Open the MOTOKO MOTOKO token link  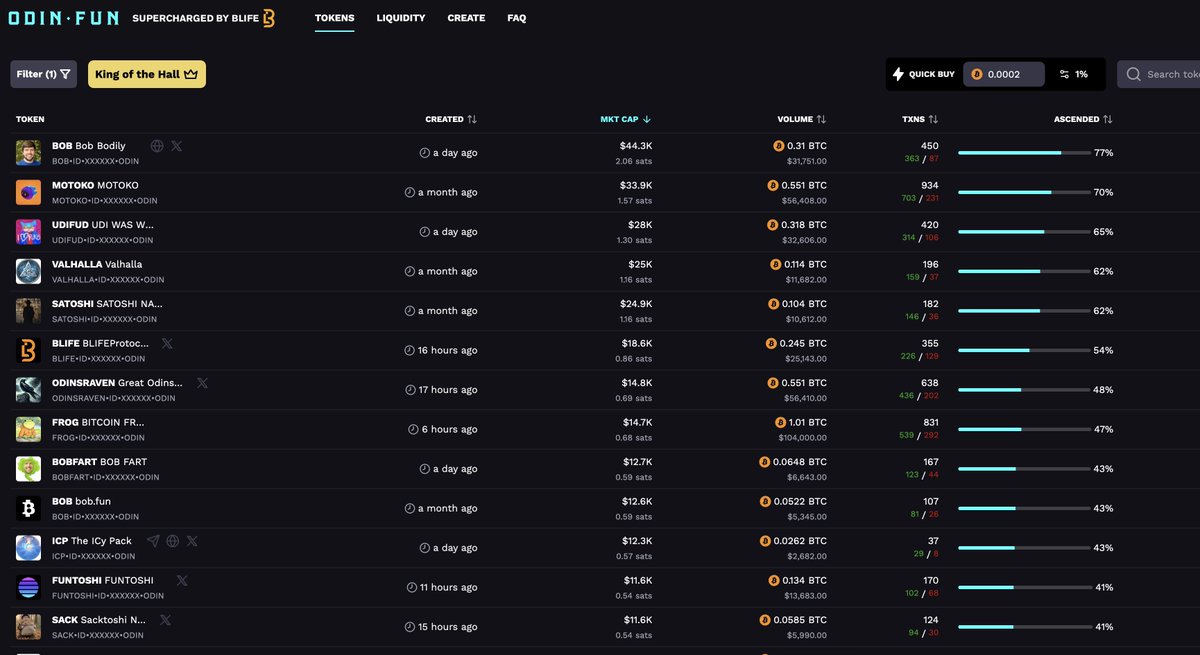coord(95,185)
